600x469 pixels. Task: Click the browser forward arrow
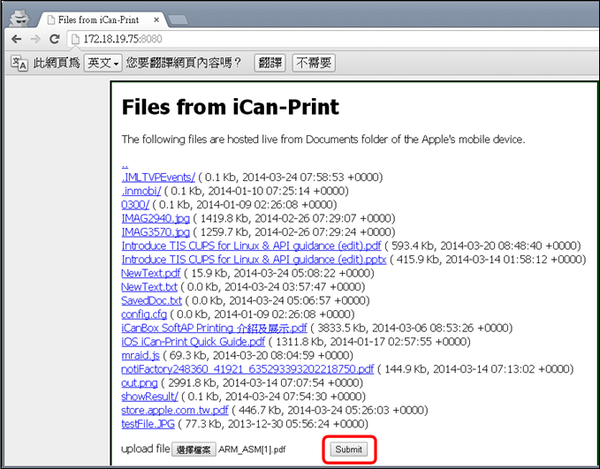(35, 39)
